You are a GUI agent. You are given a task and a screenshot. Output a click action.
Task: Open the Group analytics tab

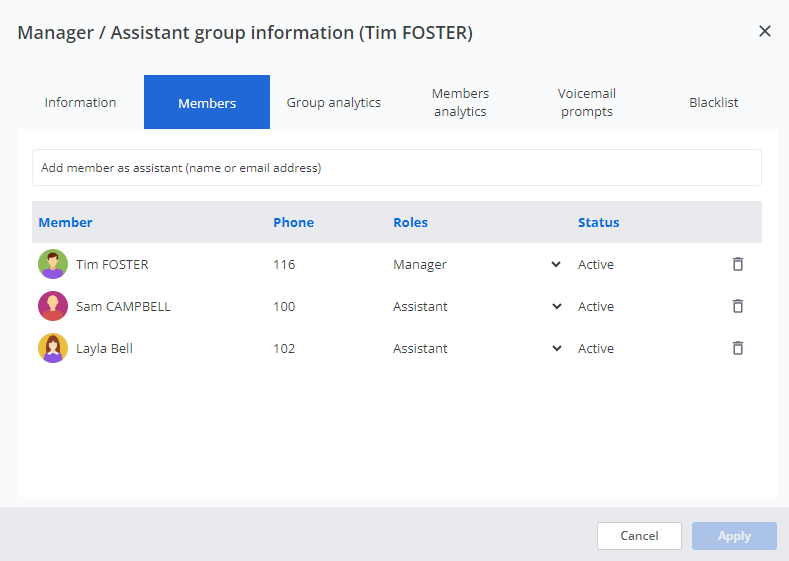point(334,103)
